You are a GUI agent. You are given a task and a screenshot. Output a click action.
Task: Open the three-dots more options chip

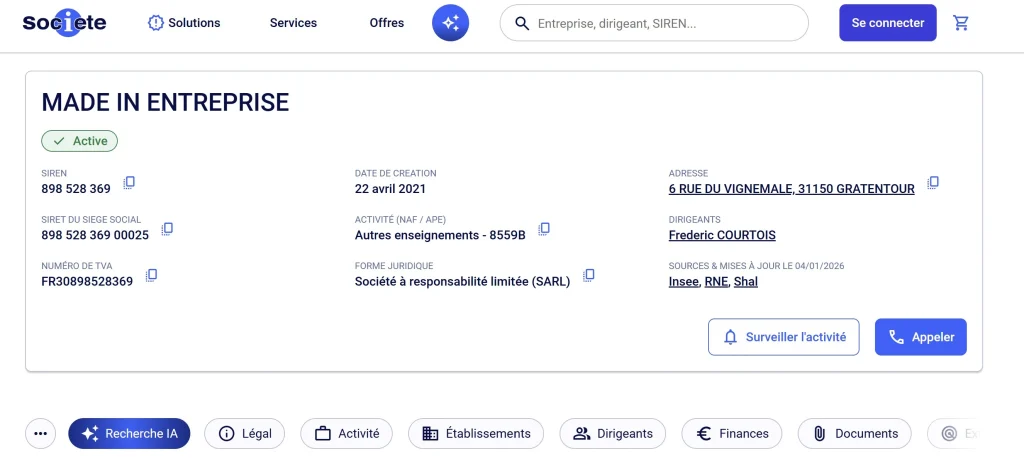pos(40,433)
